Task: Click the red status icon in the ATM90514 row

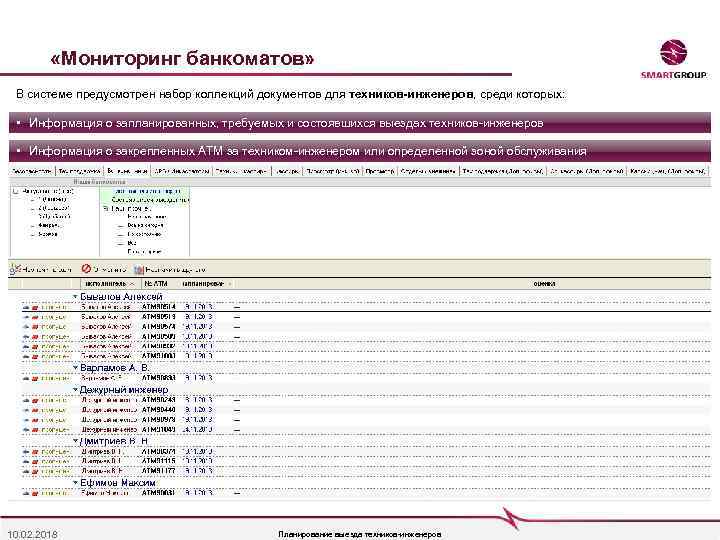Action: (35, 307)
